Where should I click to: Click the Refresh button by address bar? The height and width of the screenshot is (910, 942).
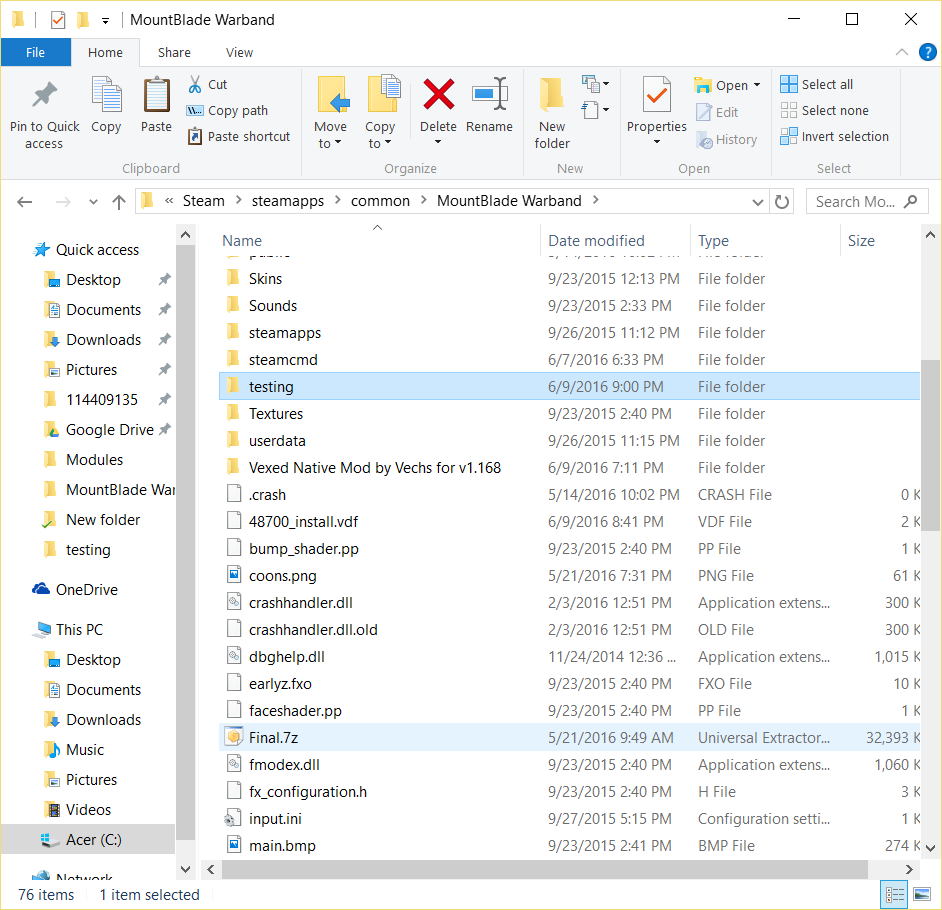click(x=782, y=202)
